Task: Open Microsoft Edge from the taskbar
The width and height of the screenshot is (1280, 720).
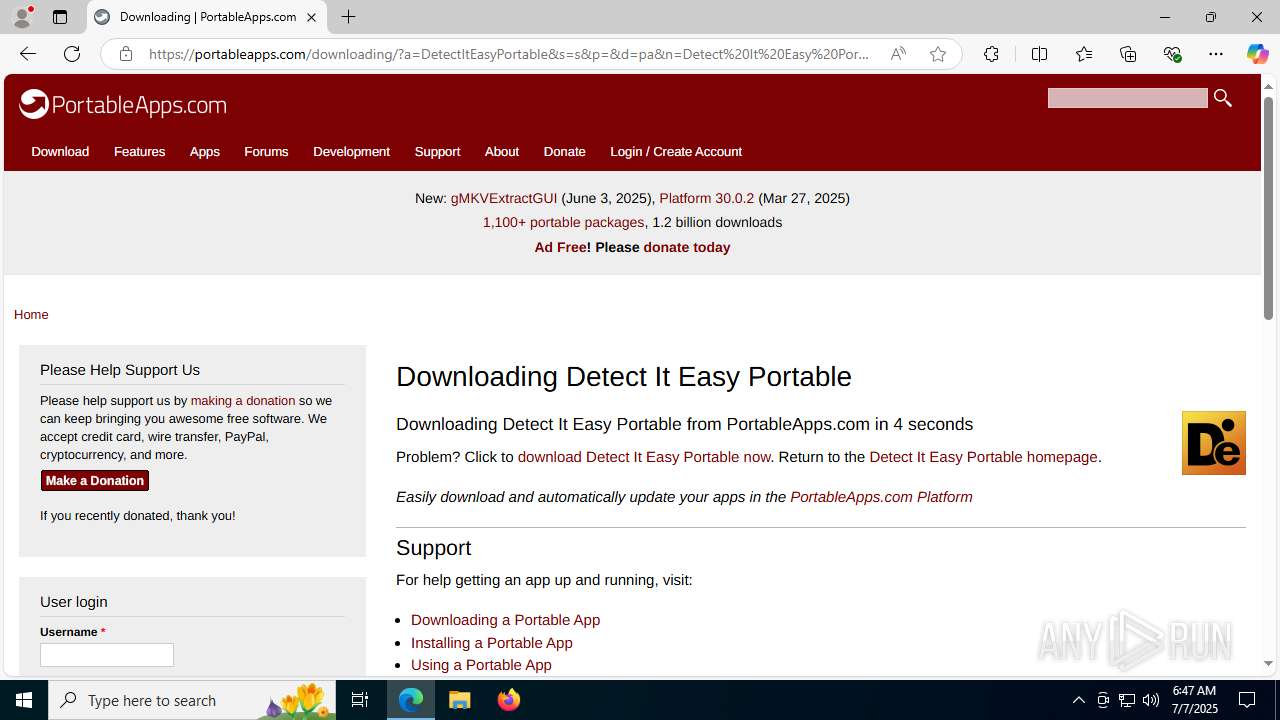Action: coord(411,700)
